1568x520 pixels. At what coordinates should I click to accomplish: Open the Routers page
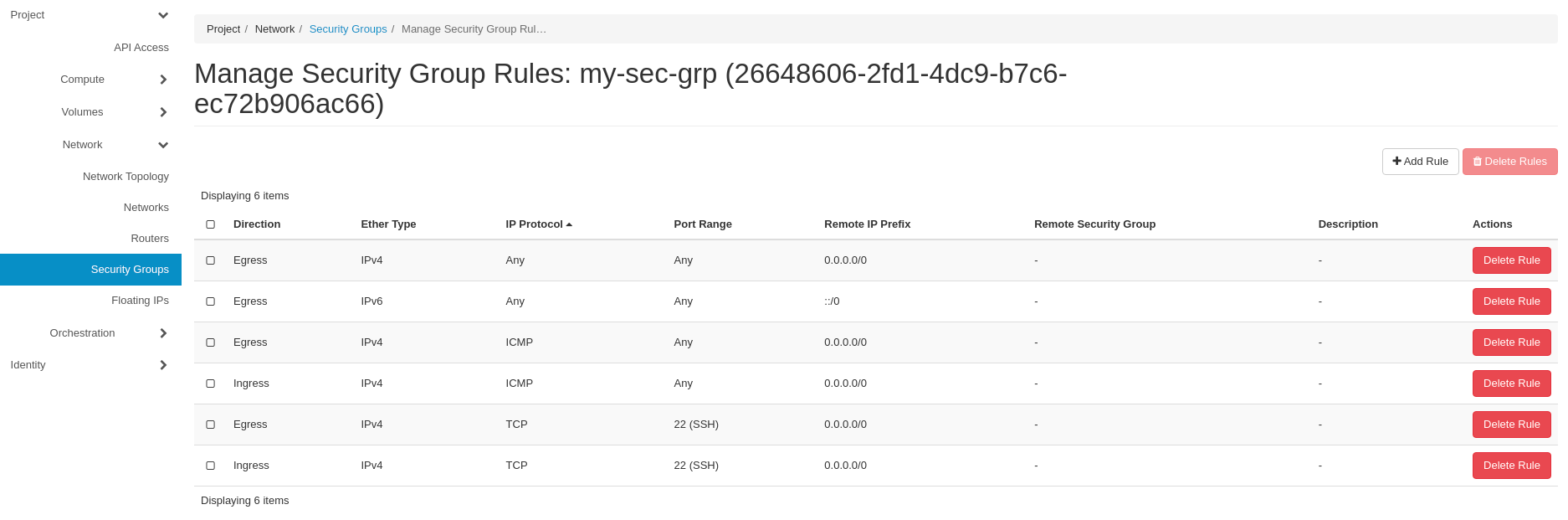[x=150, y=238]
